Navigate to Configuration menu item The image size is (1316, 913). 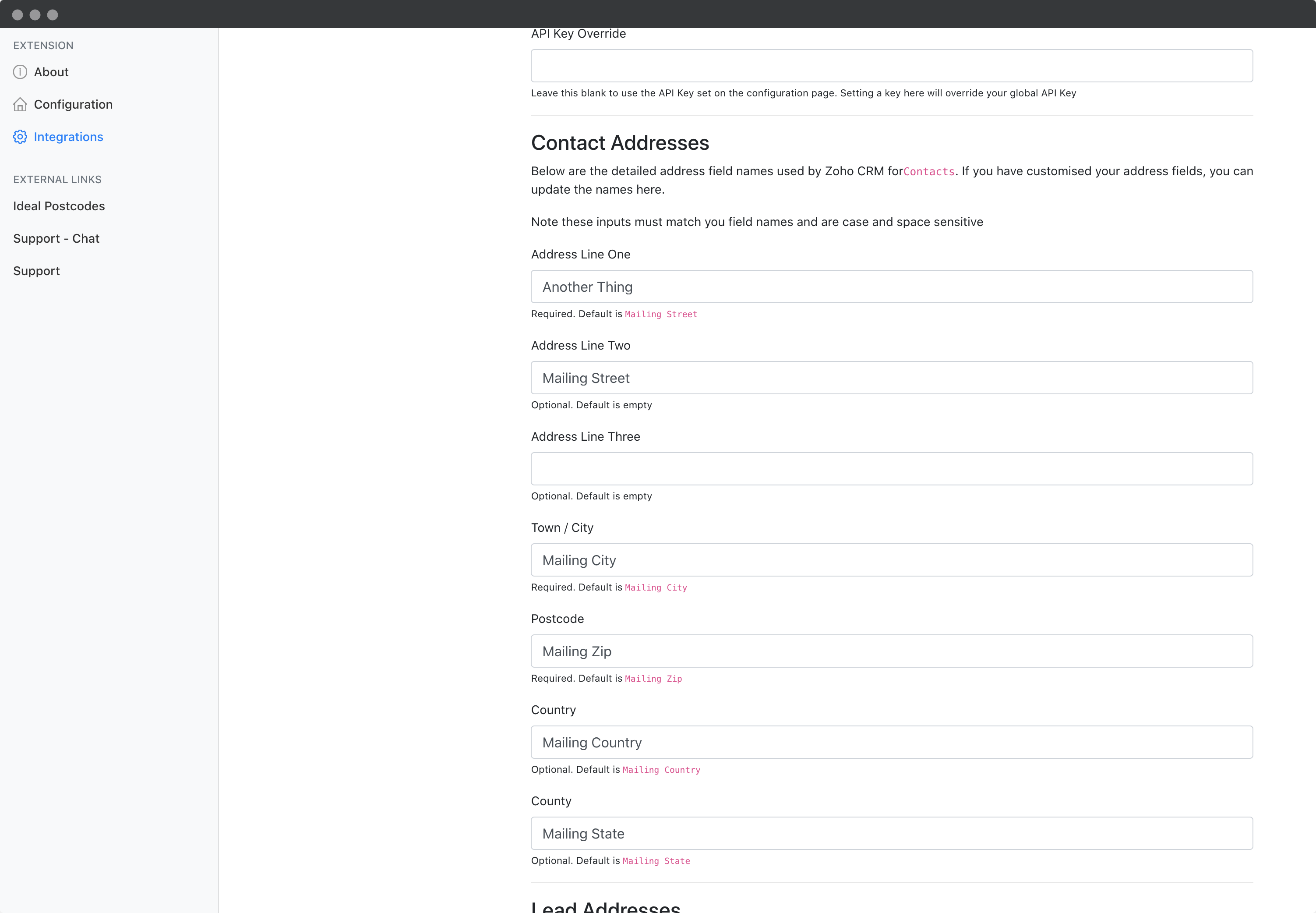(73, 104)
